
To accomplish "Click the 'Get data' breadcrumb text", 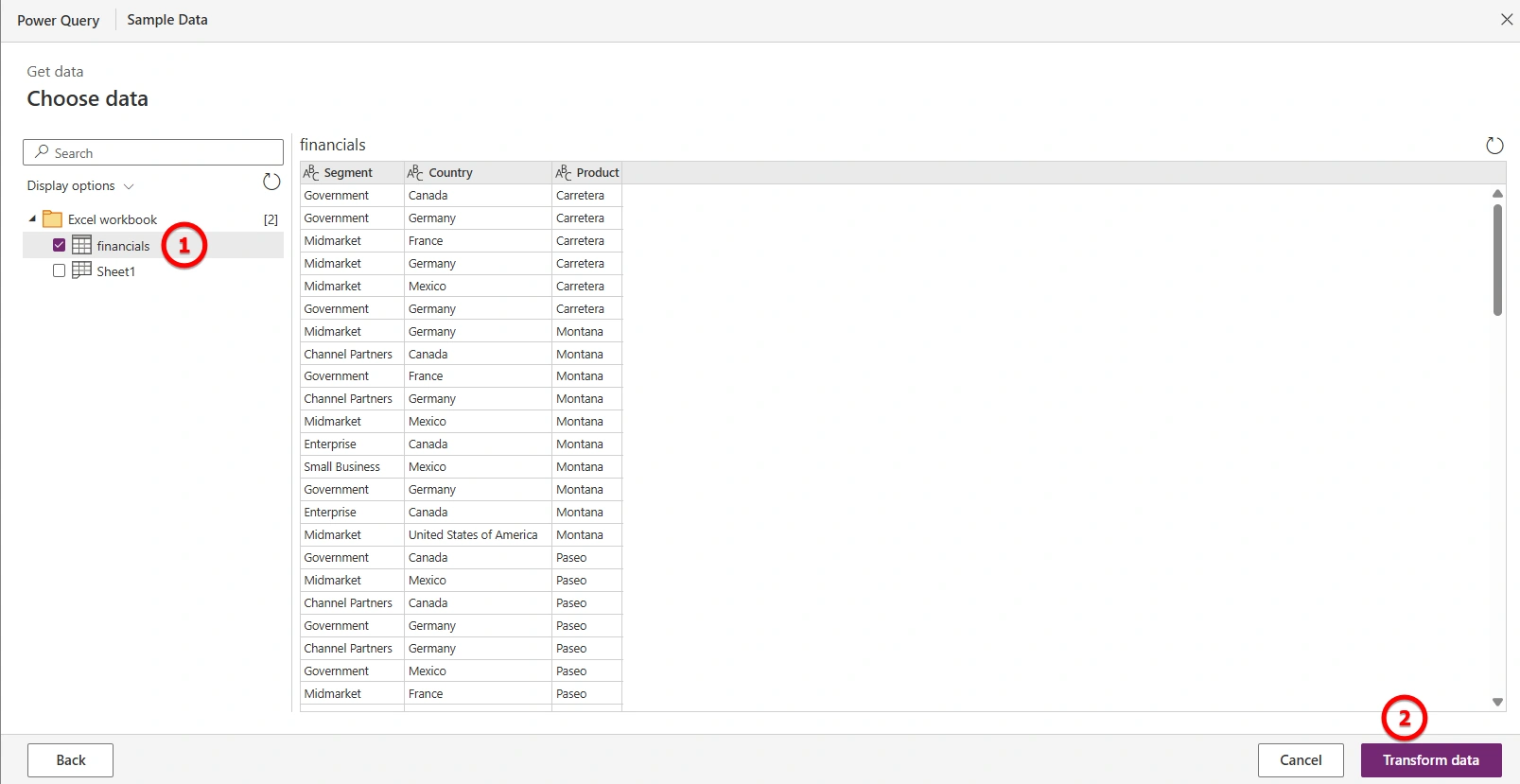I will click(55, 71).
